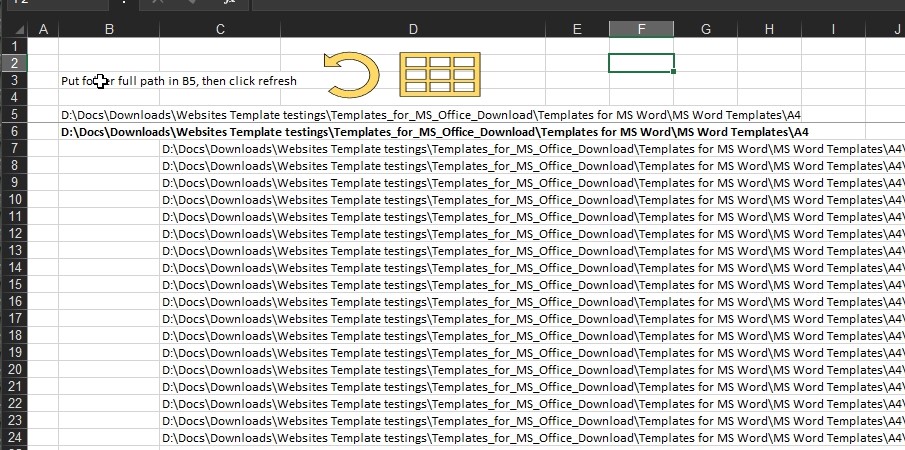The width and height of the screenshot is (905, 450).
Task: Click the Select All corner triangle
Action: coord(14,30)
